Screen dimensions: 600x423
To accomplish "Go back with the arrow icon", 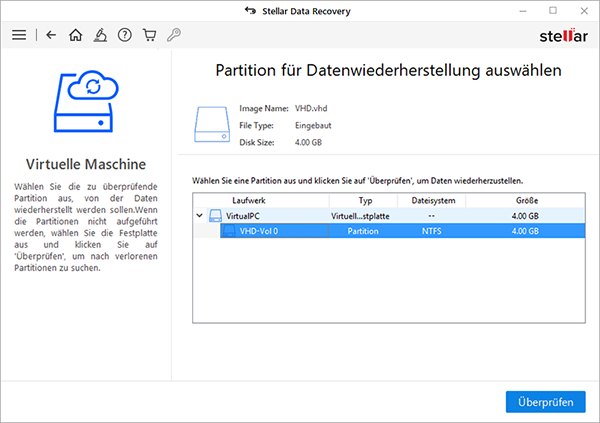I will click(x=51, y=34).
